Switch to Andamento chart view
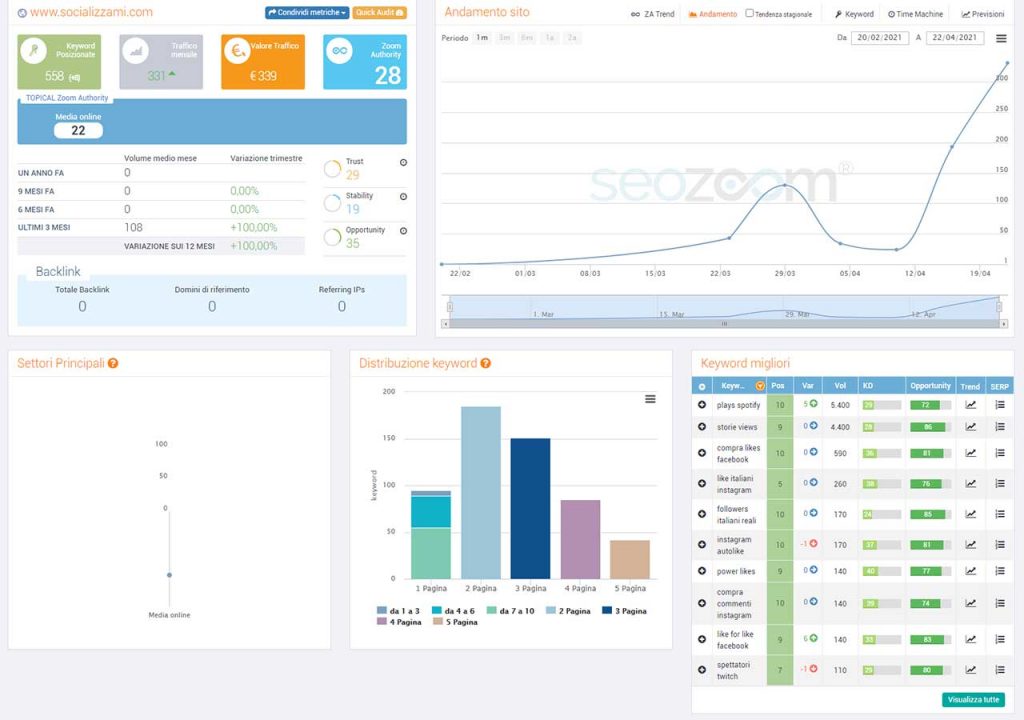This screenshot has height=720, width=1024. pos(712,14)
